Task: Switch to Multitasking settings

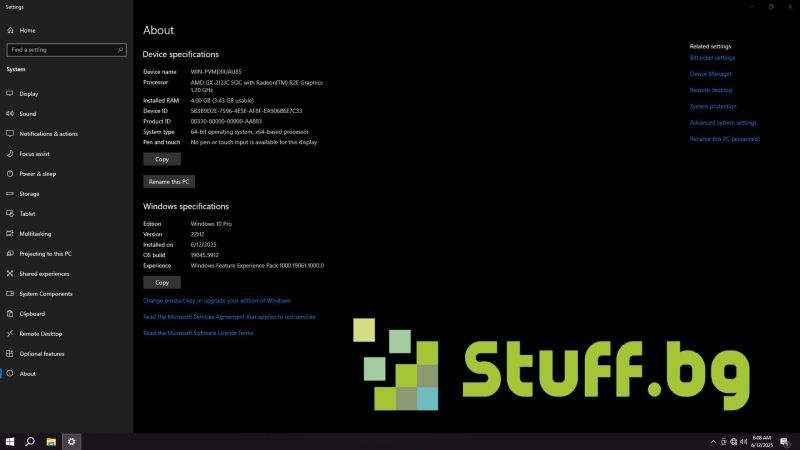Action: (35, 234)
